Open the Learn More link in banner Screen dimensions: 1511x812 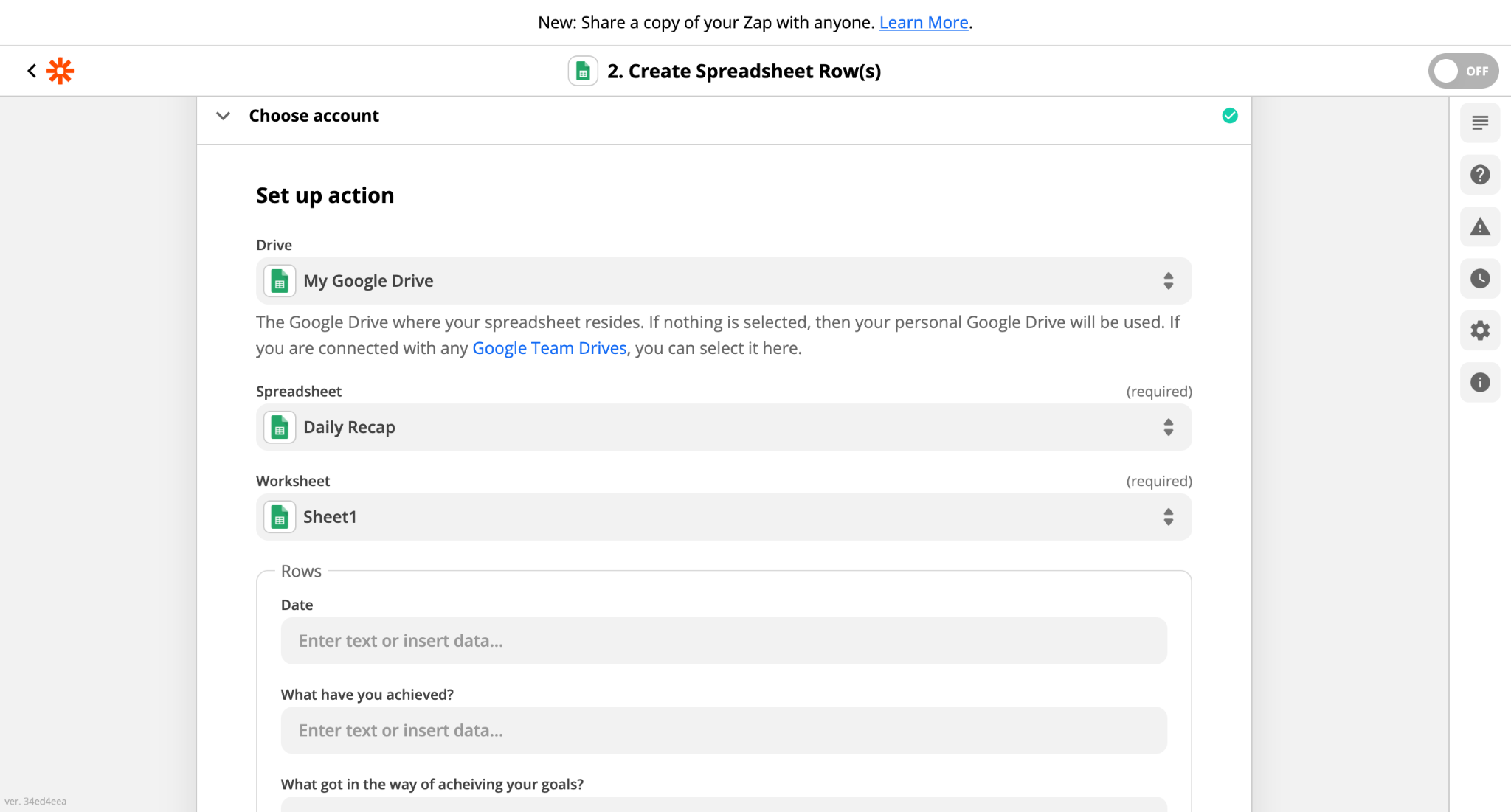(x=924, y=23)
